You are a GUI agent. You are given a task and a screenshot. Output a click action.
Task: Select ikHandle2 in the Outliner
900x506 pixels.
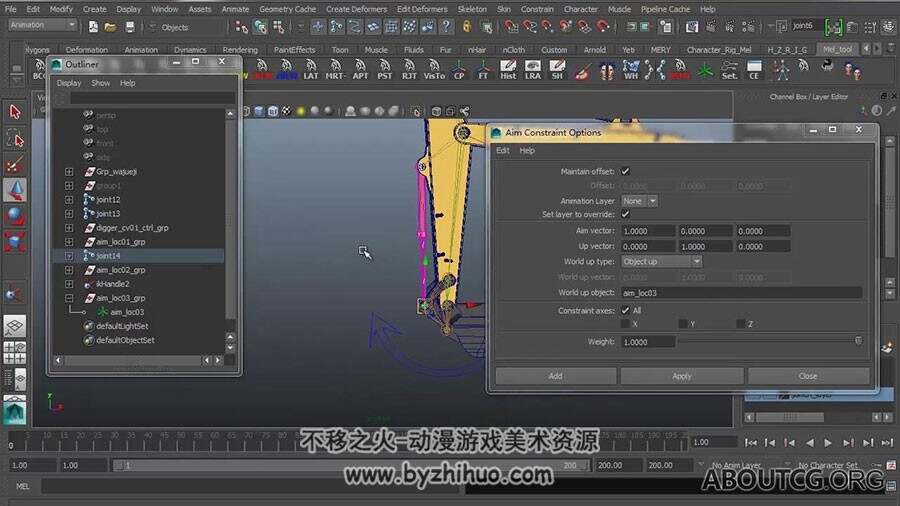coord(112,284)
